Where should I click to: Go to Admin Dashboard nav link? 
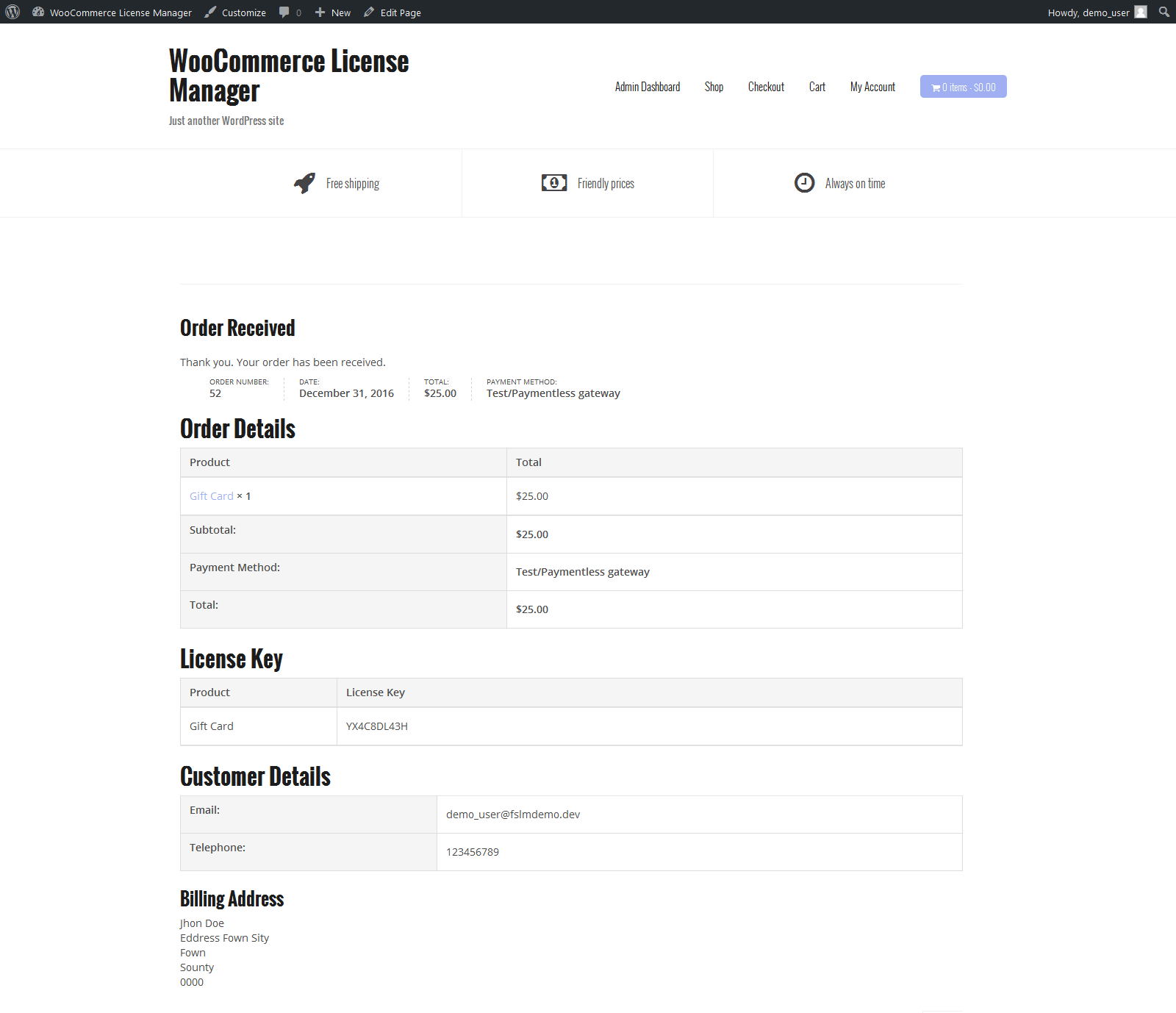point(648,87)
